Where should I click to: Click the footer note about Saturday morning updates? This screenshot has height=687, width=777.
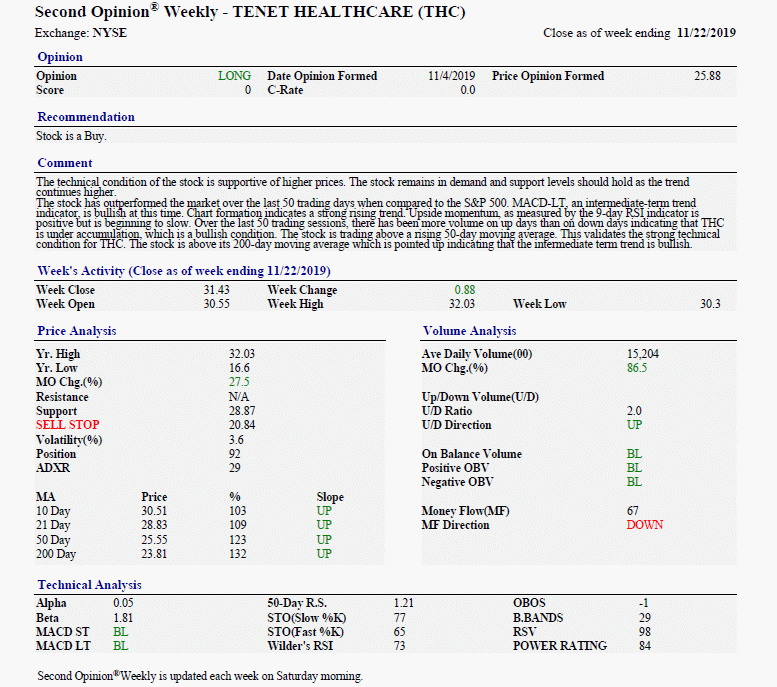(200, 676)
